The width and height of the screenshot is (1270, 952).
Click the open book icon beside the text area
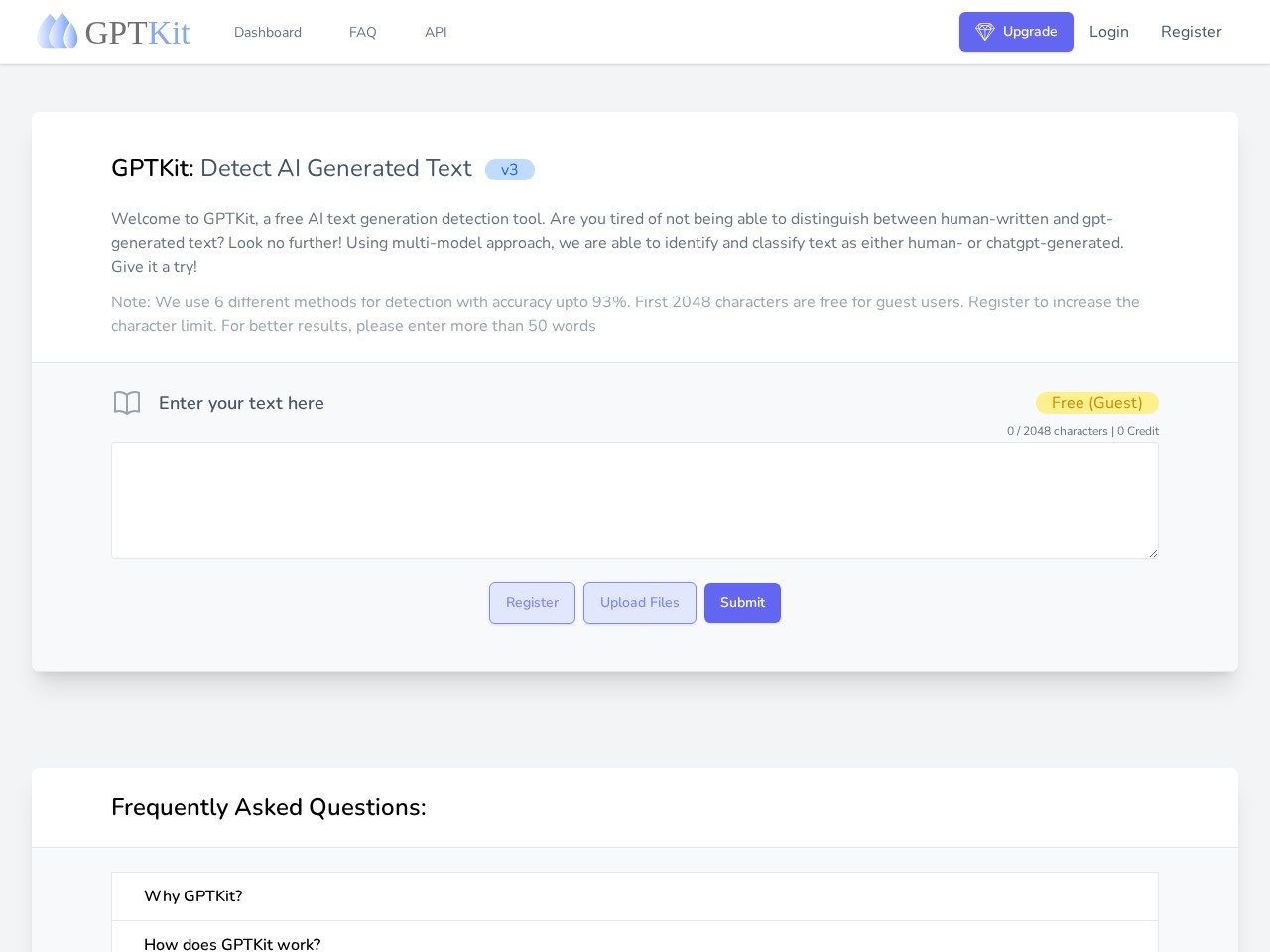(x=127, y=403)
